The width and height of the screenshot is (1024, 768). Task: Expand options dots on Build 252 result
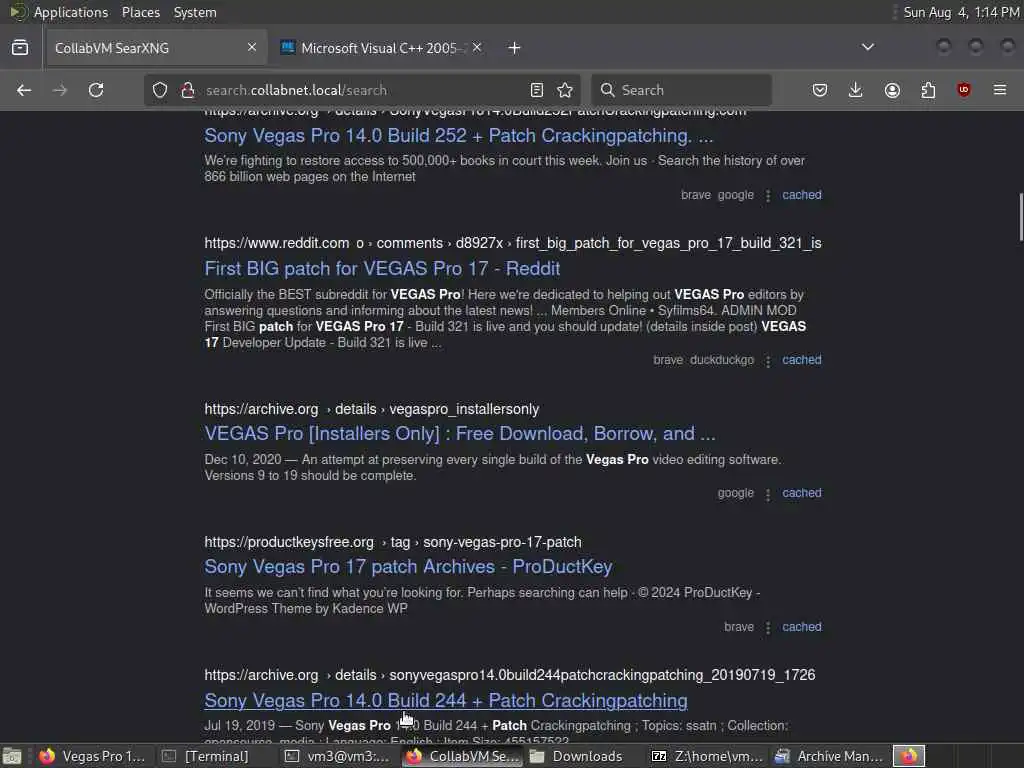768,195
